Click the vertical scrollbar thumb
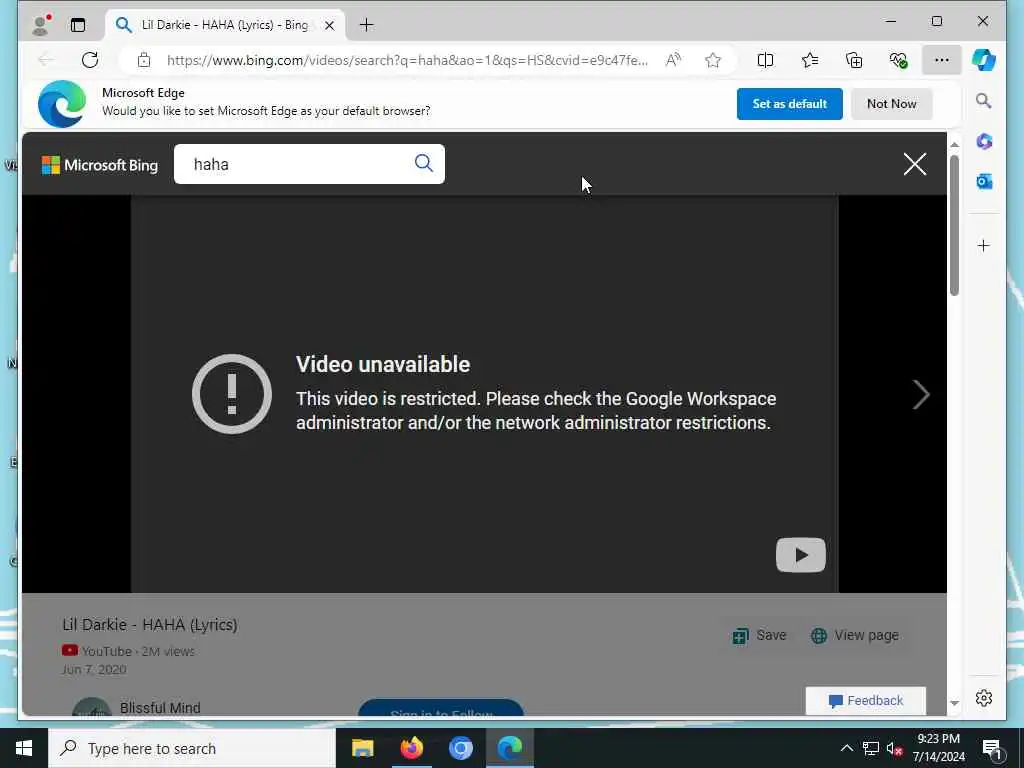This screenshot has height=768, width=1024. [x=954, y=225]
